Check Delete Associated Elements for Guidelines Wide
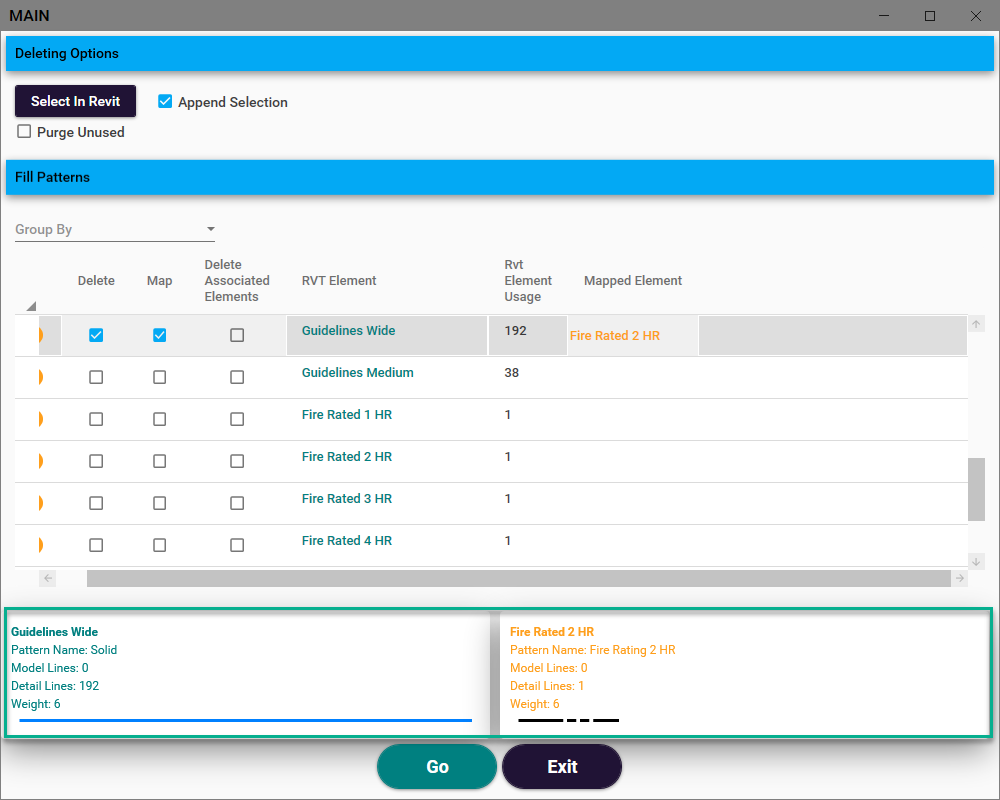Viewport: 1000px width, 800px height. (237, 335)
